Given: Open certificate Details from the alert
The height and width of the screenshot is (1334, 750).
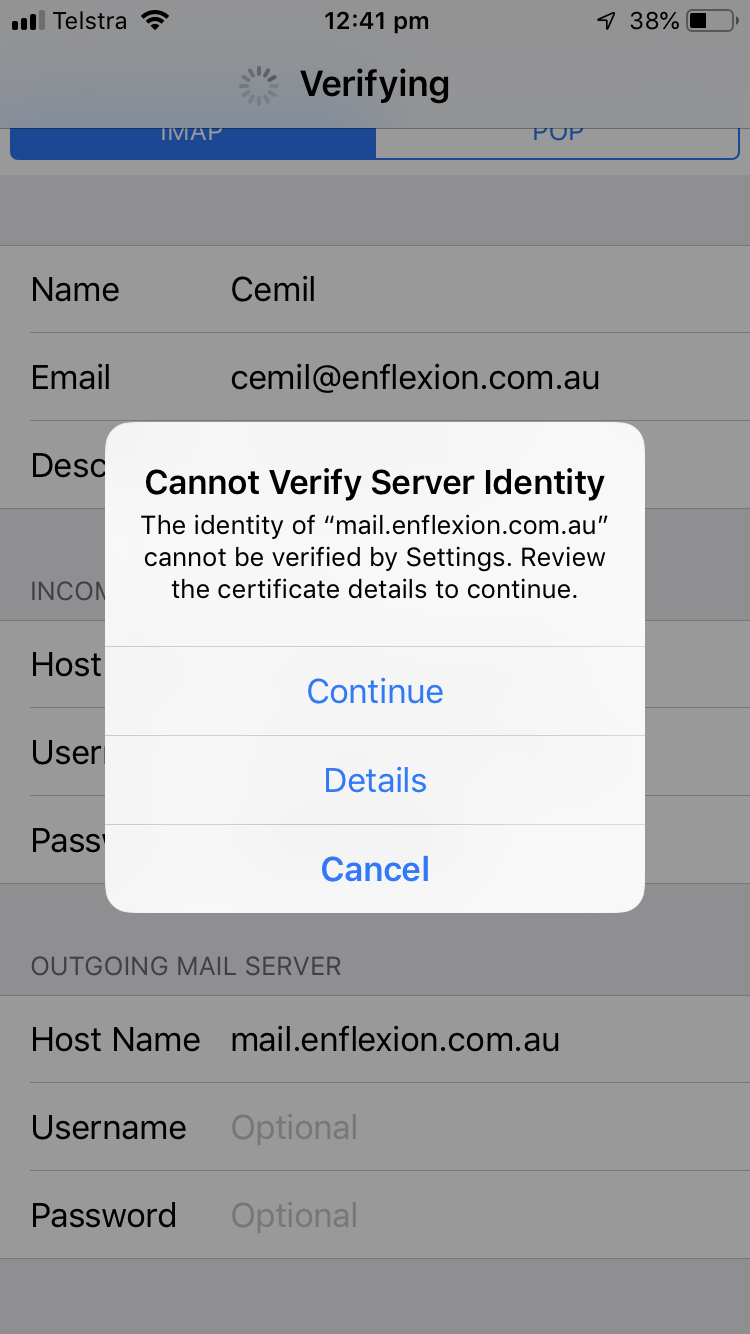Looking at the screenshot, I should (x=375, y=780).
